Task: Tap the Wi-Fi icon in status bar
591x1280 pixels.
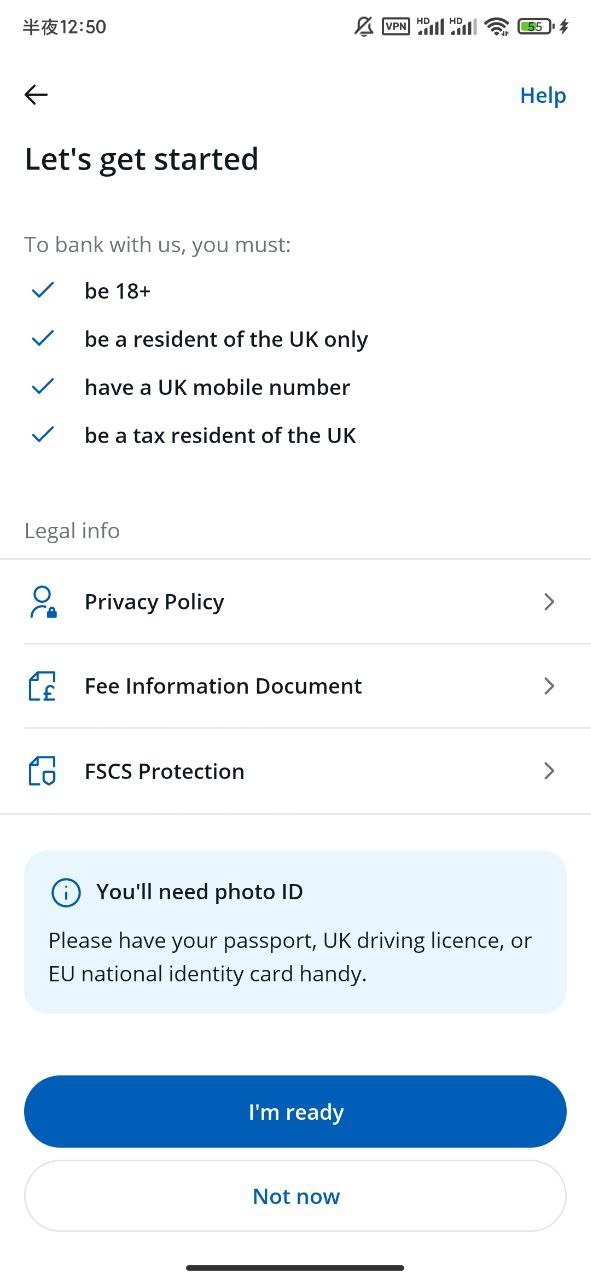Action: [x=497, y=27]
